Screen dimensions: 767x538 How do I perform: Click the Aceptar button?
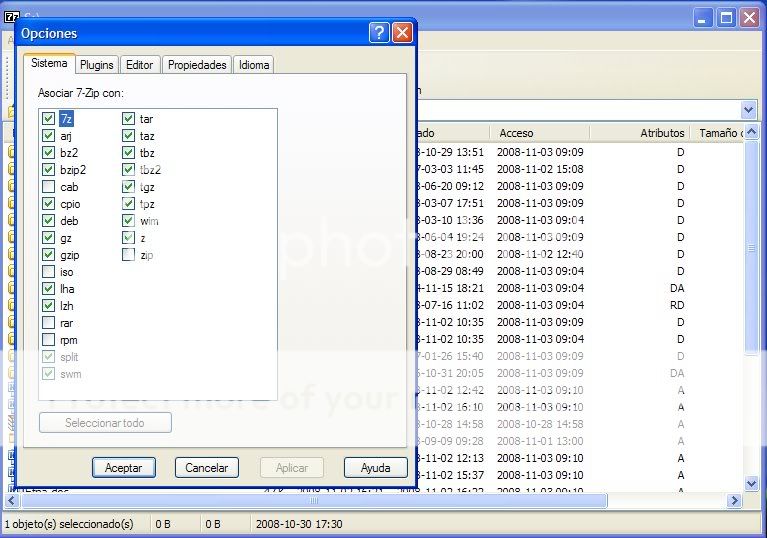tap(124, 468)
